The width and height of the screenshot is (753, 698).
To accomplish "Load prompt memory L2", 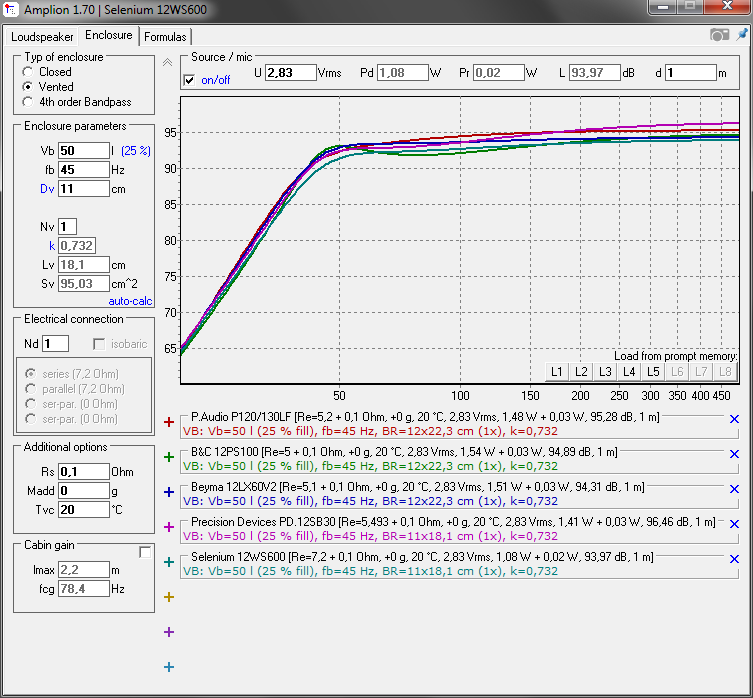I will pyautogui.click(x=581, y=372).
